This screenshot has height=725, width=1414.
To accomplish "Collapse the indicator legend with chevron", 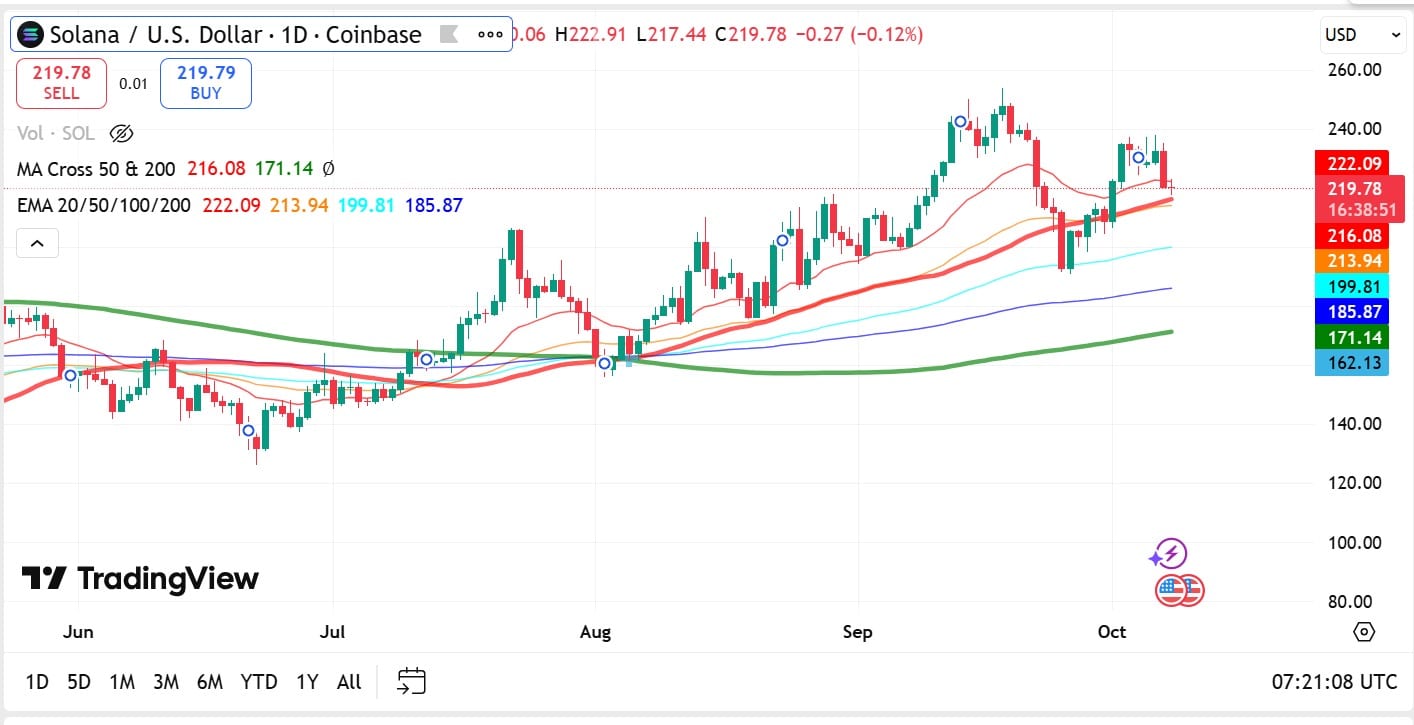I will click(36, 243).
